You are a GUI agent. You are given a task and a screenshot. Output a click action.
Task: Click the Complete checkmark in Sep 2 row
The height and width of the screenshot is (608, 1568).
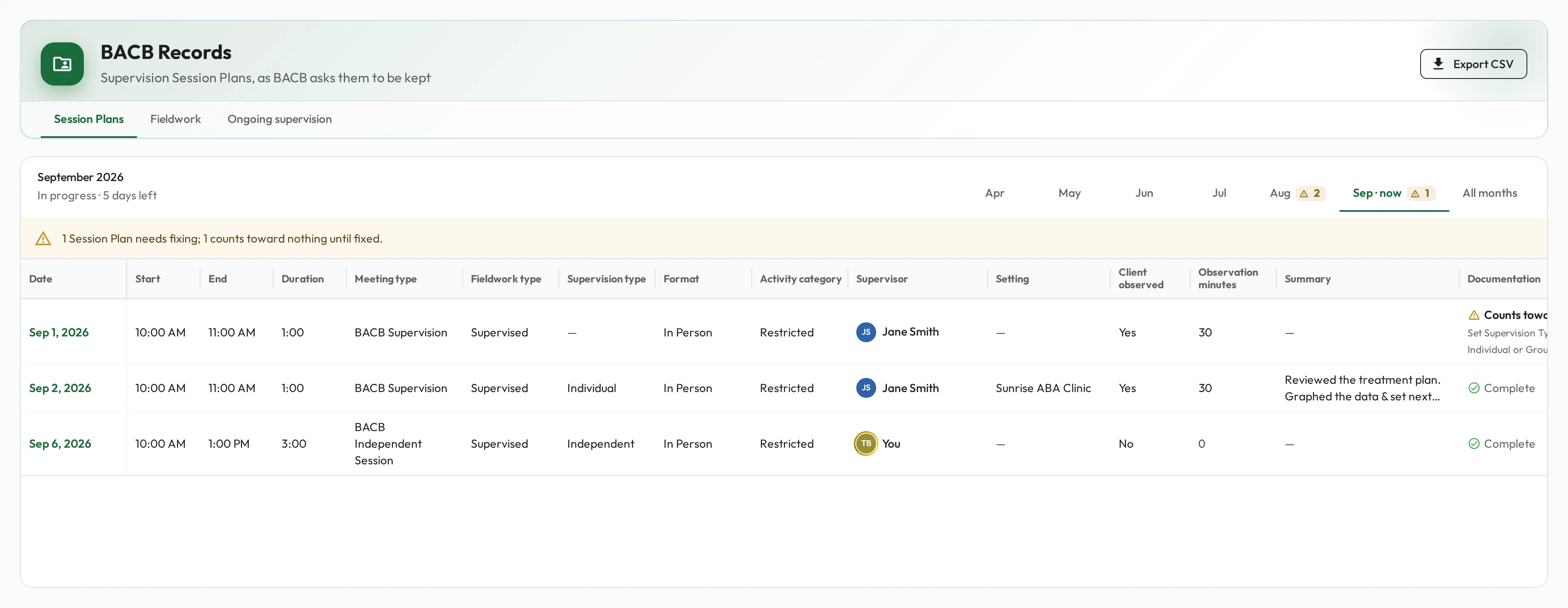(x=1474, y=388)
